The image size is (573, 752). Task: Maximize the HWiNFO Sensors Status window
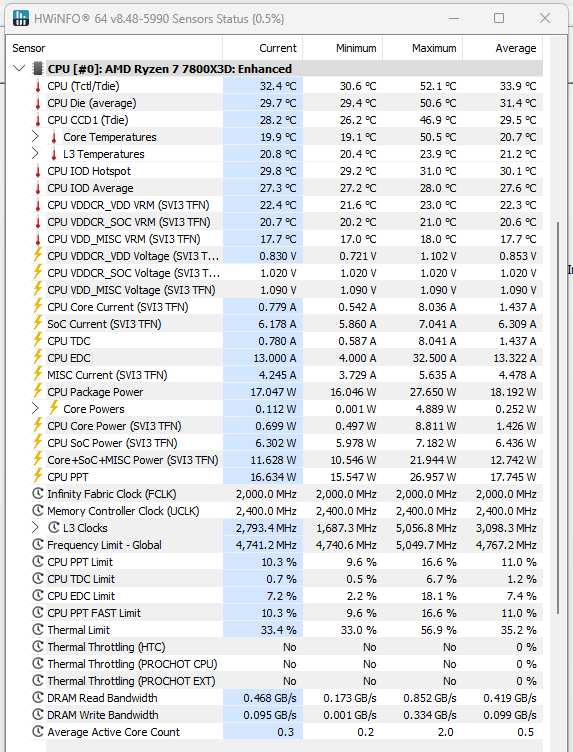[499, 18]
